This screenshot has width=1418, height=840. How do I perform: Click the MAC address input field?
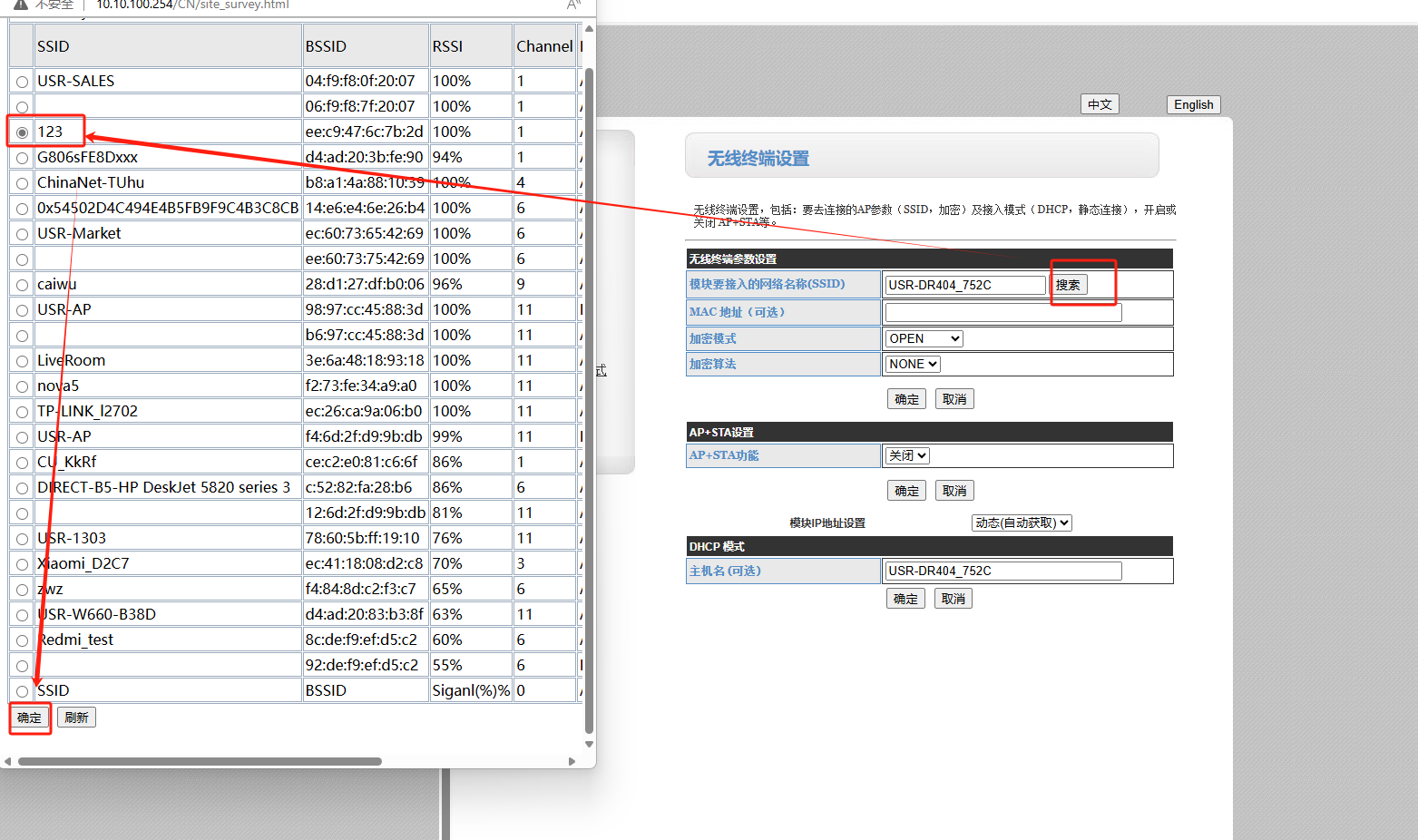point(1003,312)
